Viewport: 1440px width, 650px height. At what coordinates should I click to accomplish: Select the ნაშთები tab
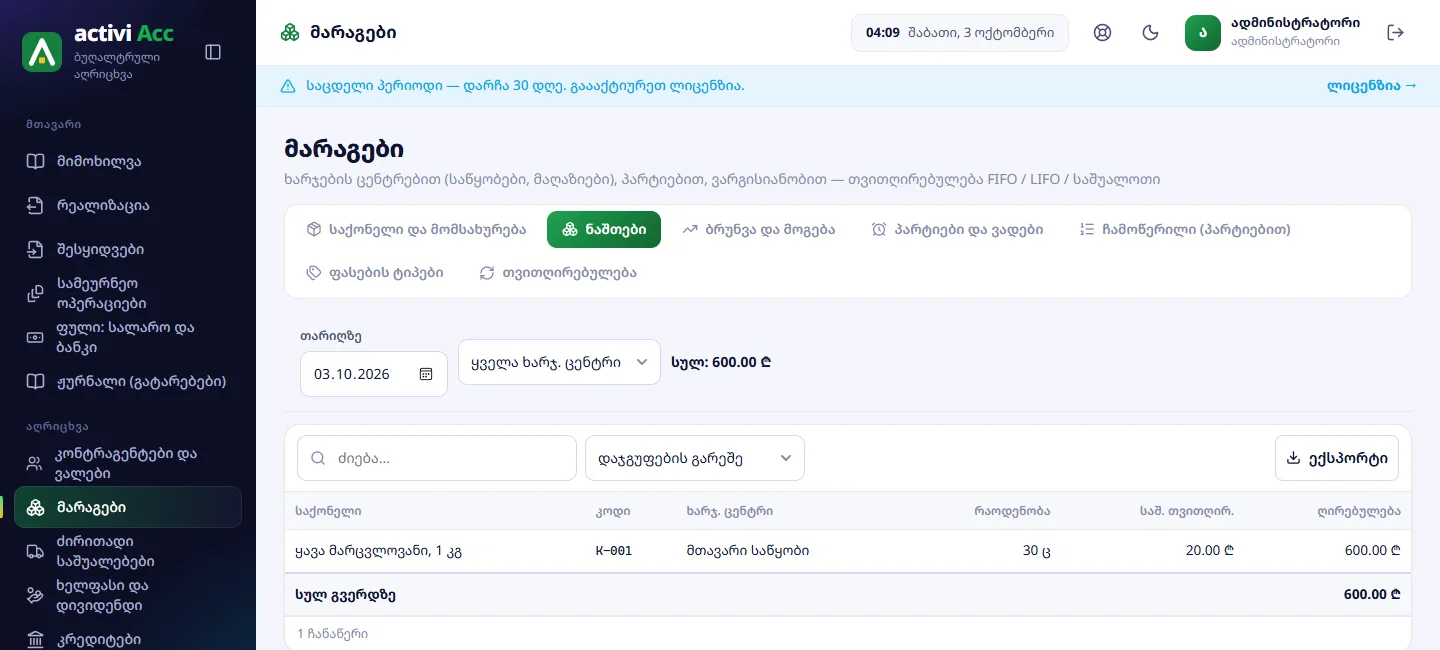[x=604, y=229]
